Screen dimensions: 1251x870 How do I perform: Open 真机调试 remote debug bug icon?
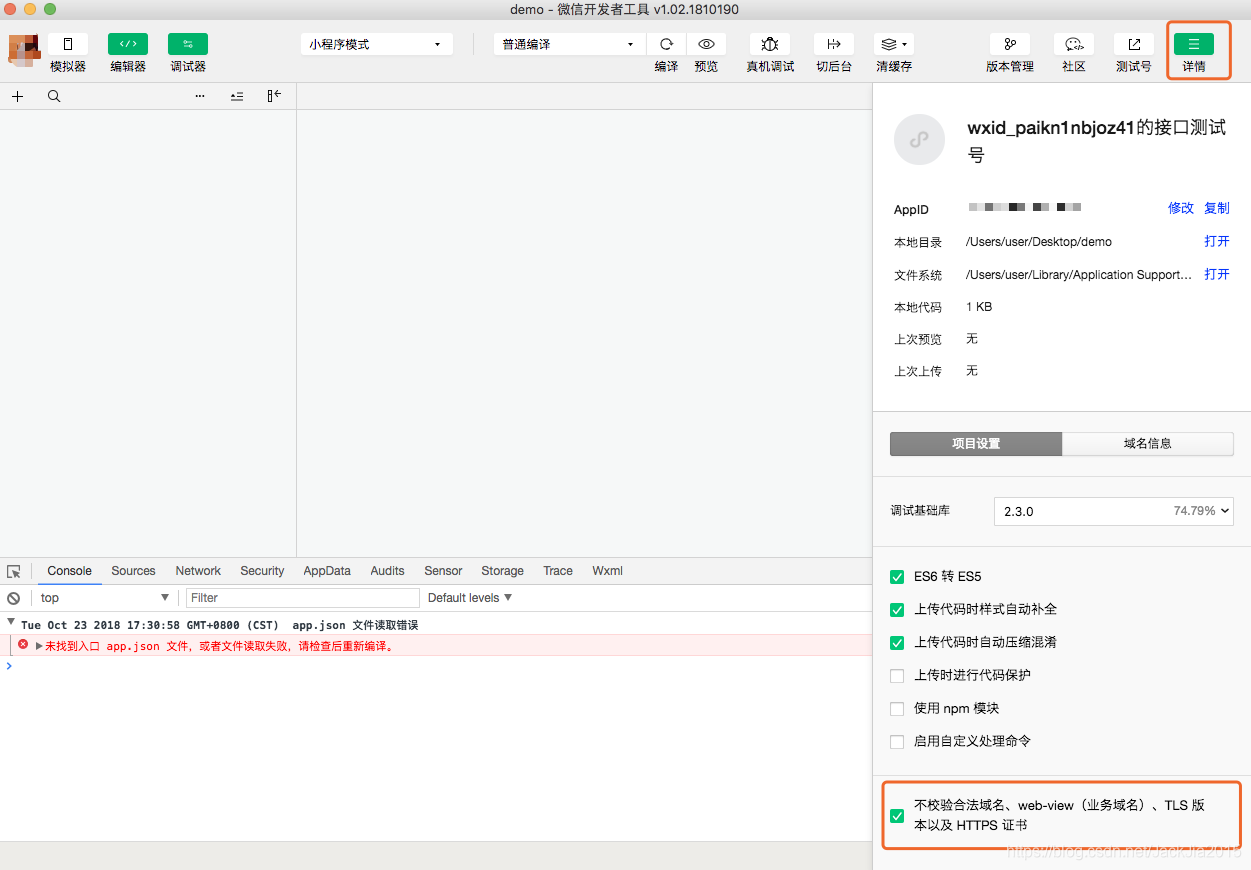coord(770,44)
